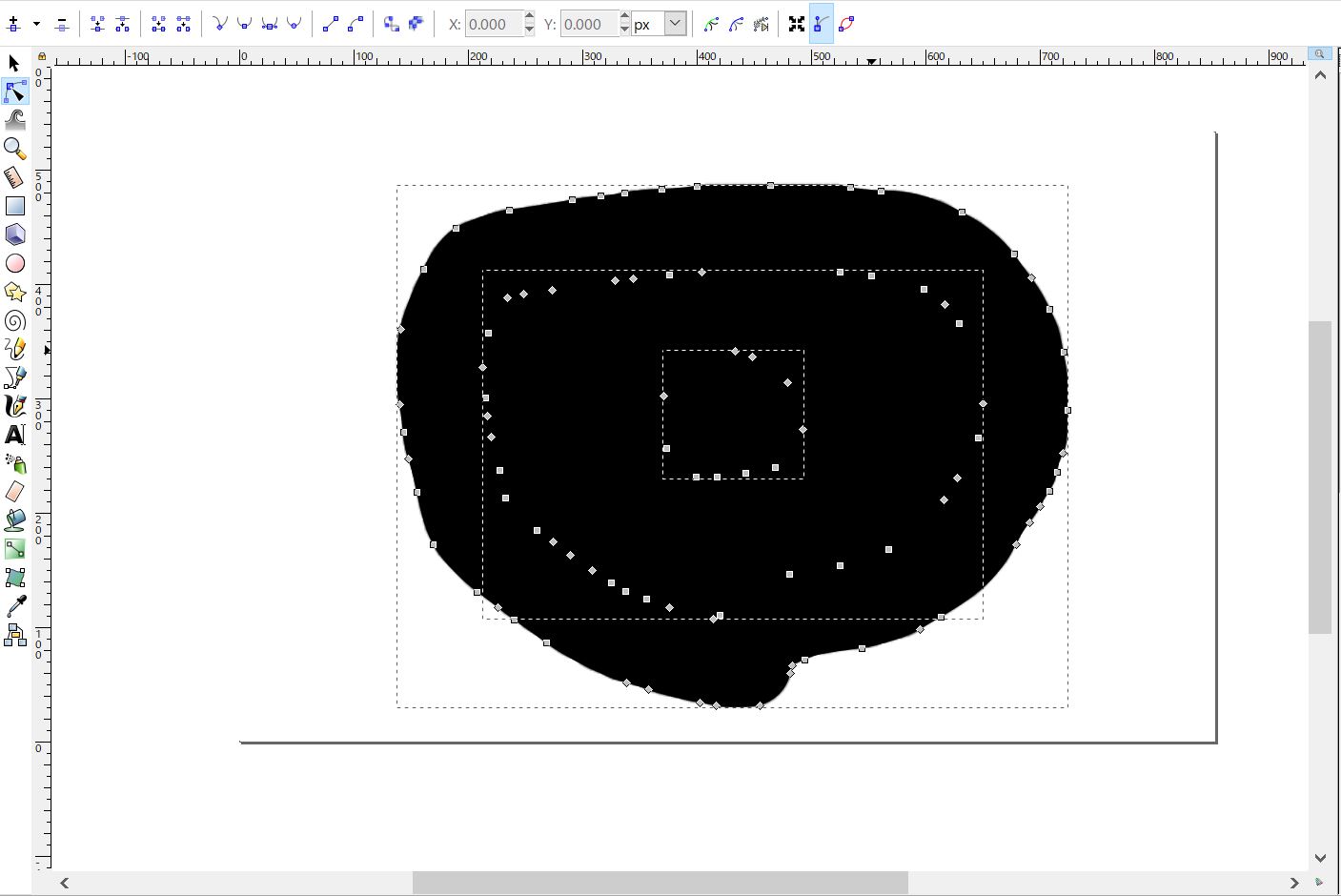Select the Gradient tool
The width and height of the screenshot is (1341, 896).
coord(14,549)
